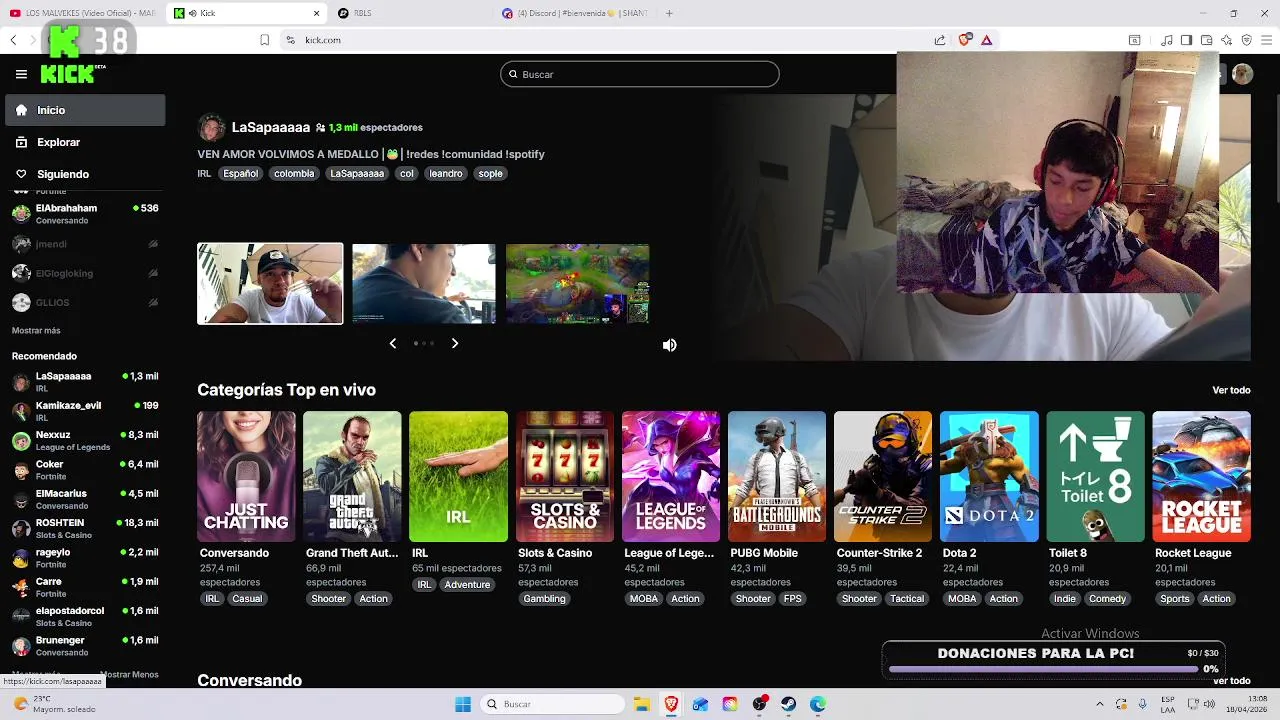1280x720 pixels.
Task: Show the browser sidebar panel icon
Action: coord(1186,40)
